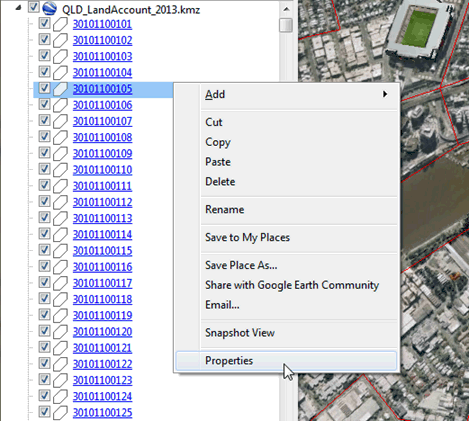This screenshot has height=421, width=469.
Task: Open the 30101100102 placemark link
Action: [102, 40]
